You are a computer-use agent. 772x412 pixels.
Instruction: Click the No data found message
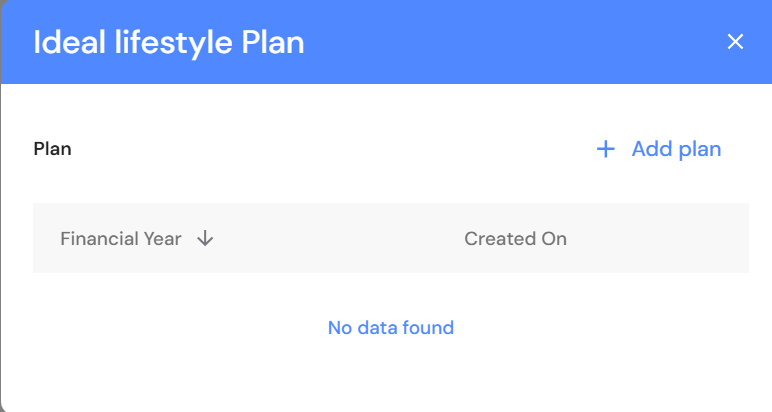[390, 327]
